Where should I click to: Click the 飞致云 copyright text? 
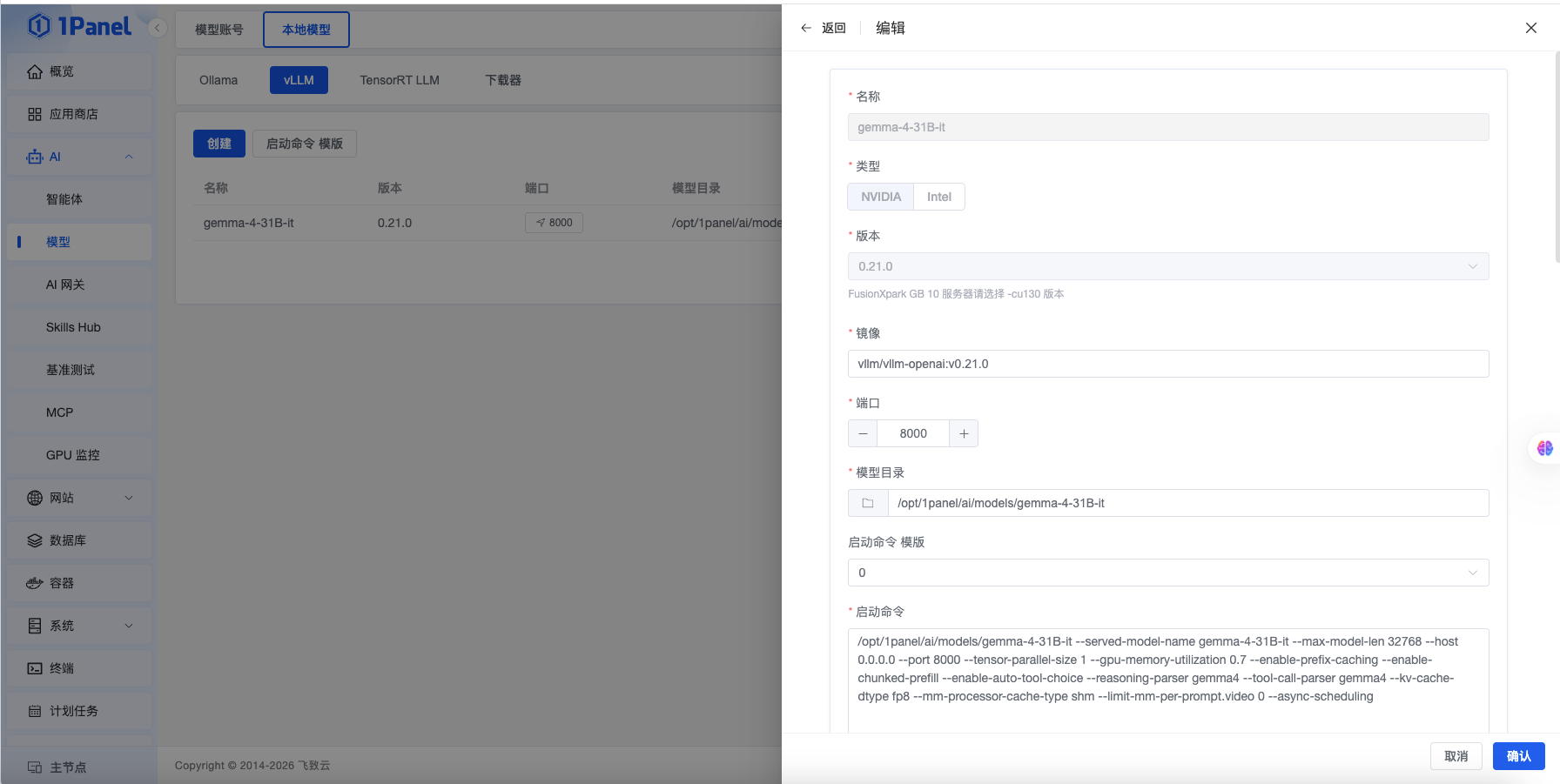click(x=314, y=766)
